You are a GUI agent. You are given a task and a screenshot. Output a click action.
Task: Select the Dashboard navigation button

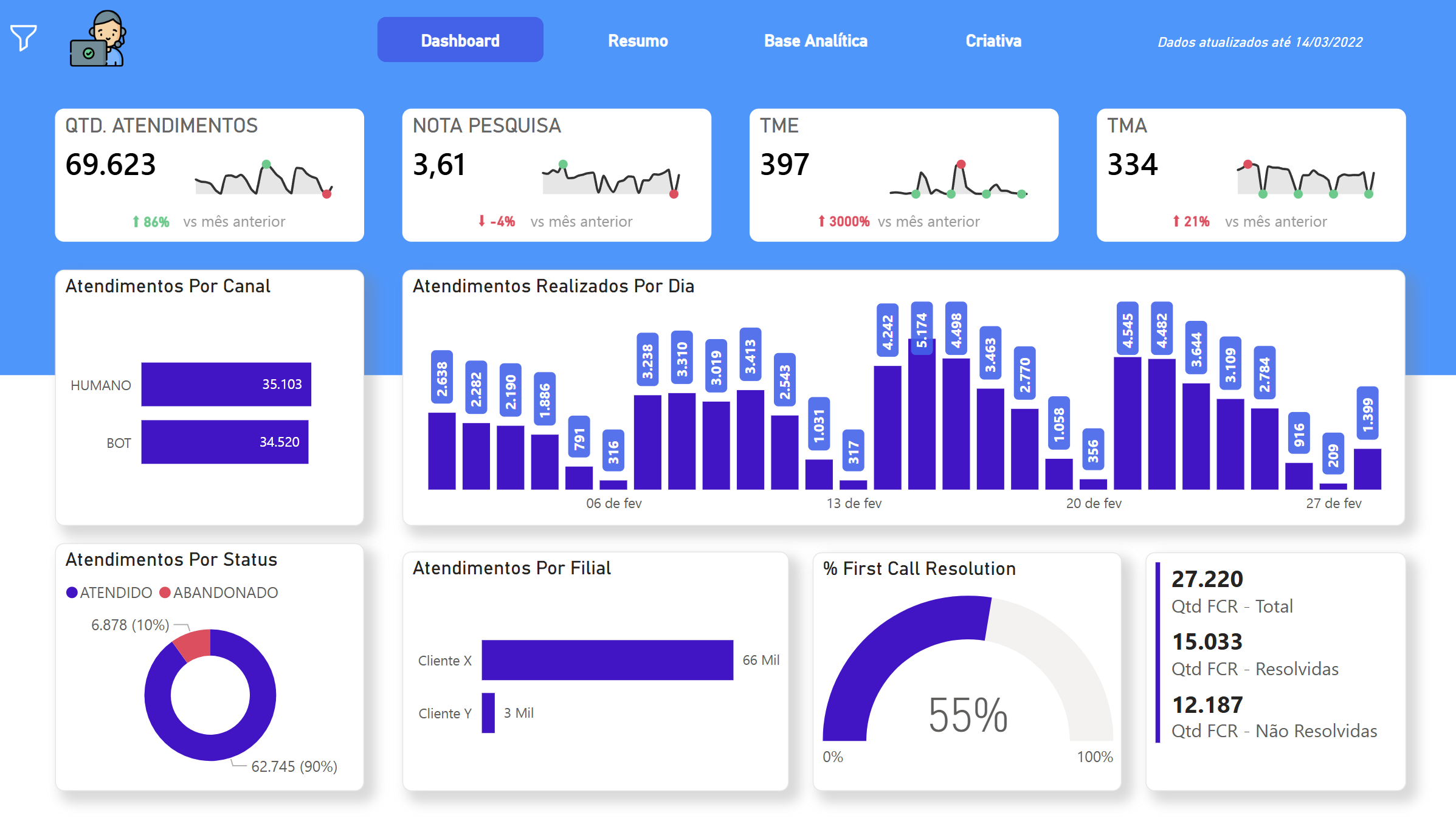[460, 41]
